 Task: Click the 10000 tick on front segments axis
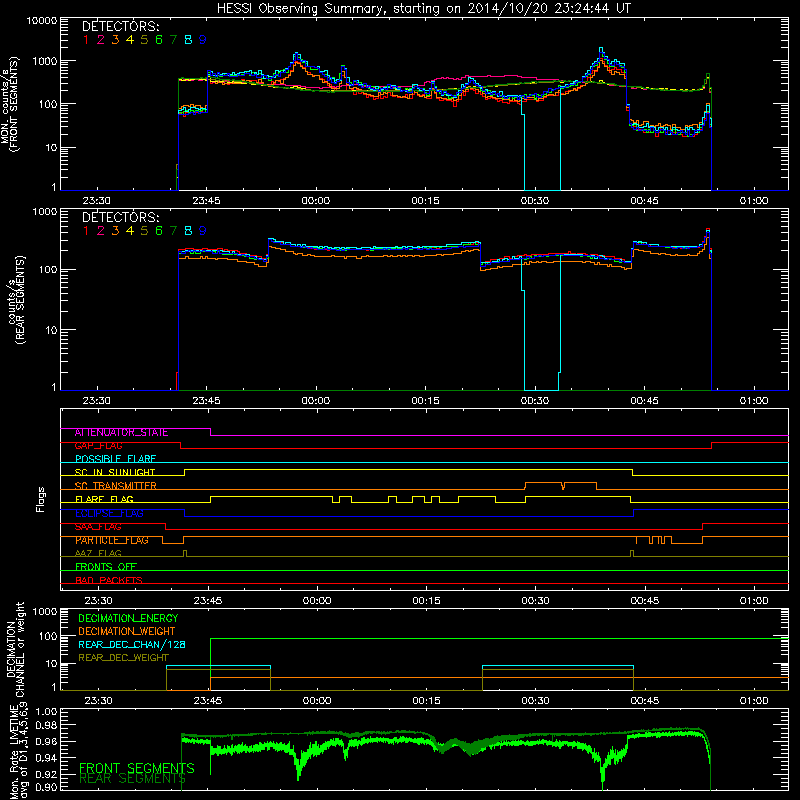(x=42, y=20)
